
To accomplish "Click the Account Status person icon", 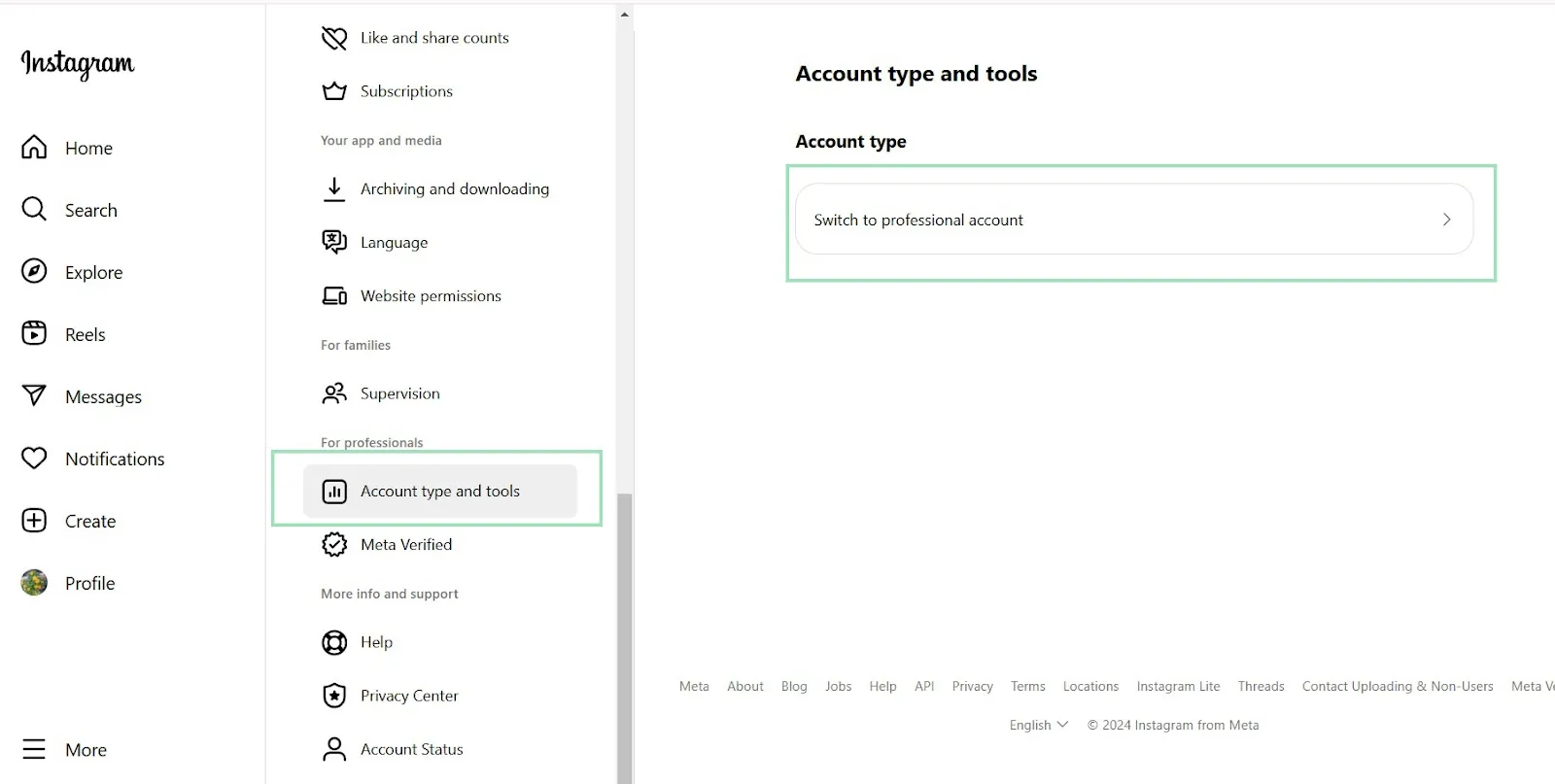I will coord(334,749).
